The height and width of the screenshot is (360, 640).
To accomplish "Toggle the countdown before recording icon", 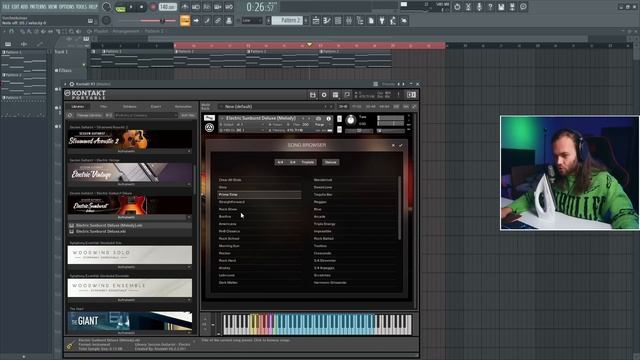I will pyautogui.click(x=207, y=7).
